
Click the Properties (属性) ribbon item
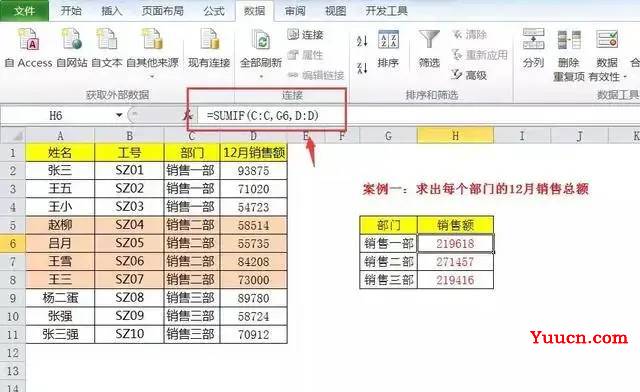click(306, 55)
